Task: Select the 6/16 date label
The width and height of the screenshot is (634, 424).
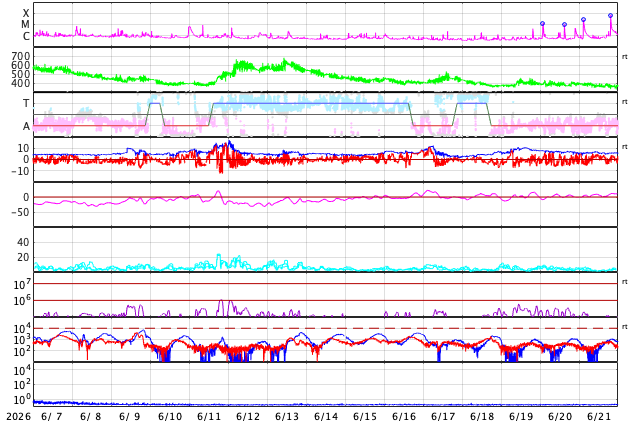Action: point(404,416)
